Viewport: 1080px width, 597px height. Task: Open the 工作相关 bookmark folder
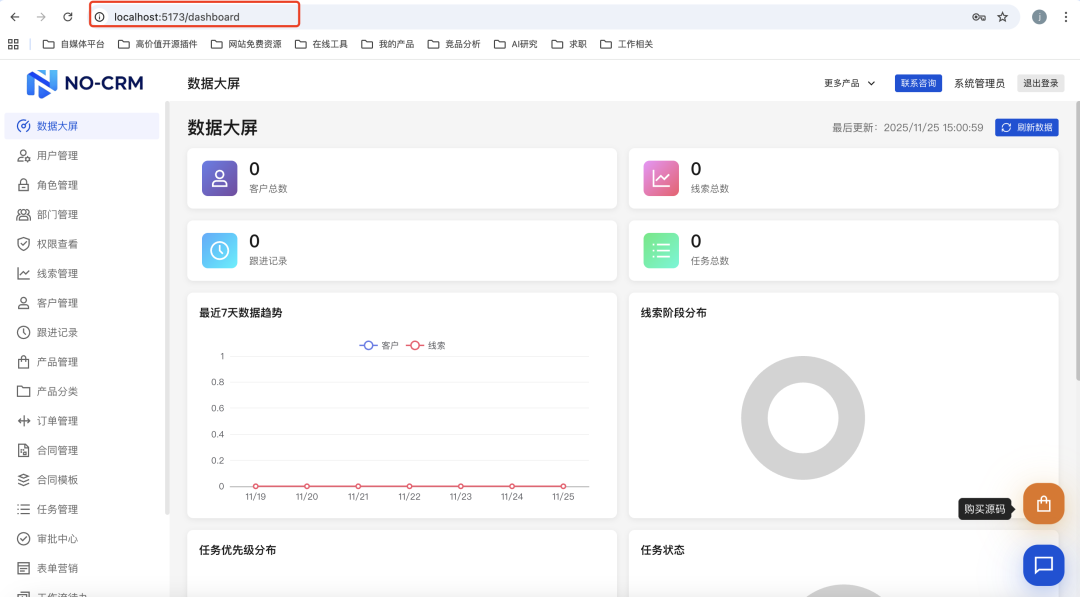627,44
